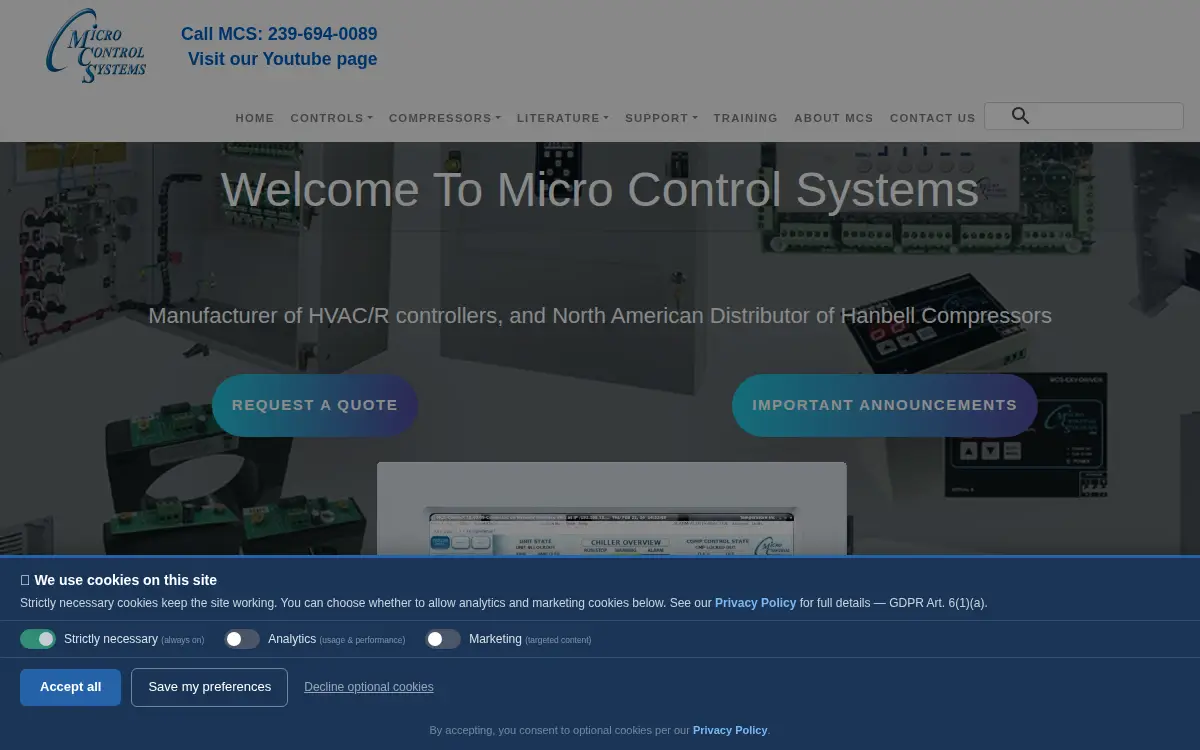Expand the Compressors dropdown menu
The height and width of the screenshot is (750, 1200).
(444, 118)
